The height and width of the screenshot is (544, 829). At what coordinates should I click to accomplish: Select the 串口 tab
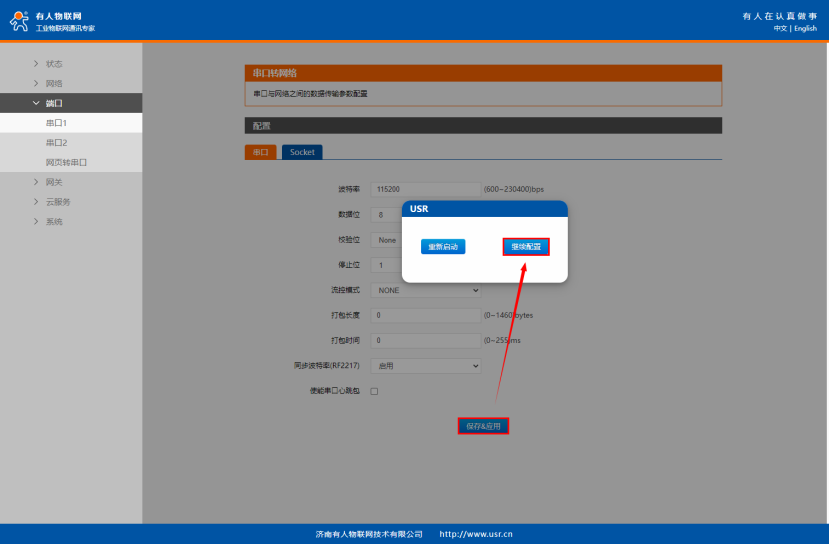260,152
